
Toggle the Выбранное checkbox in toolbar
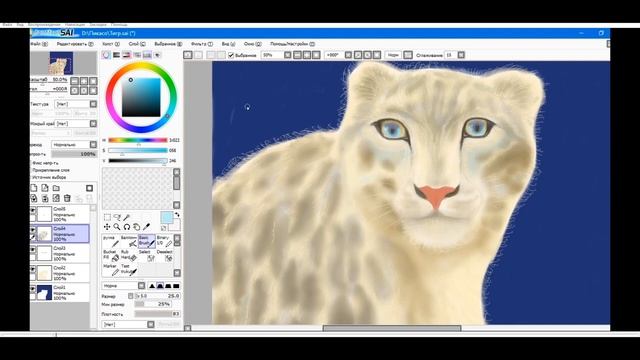pos(231,55)
